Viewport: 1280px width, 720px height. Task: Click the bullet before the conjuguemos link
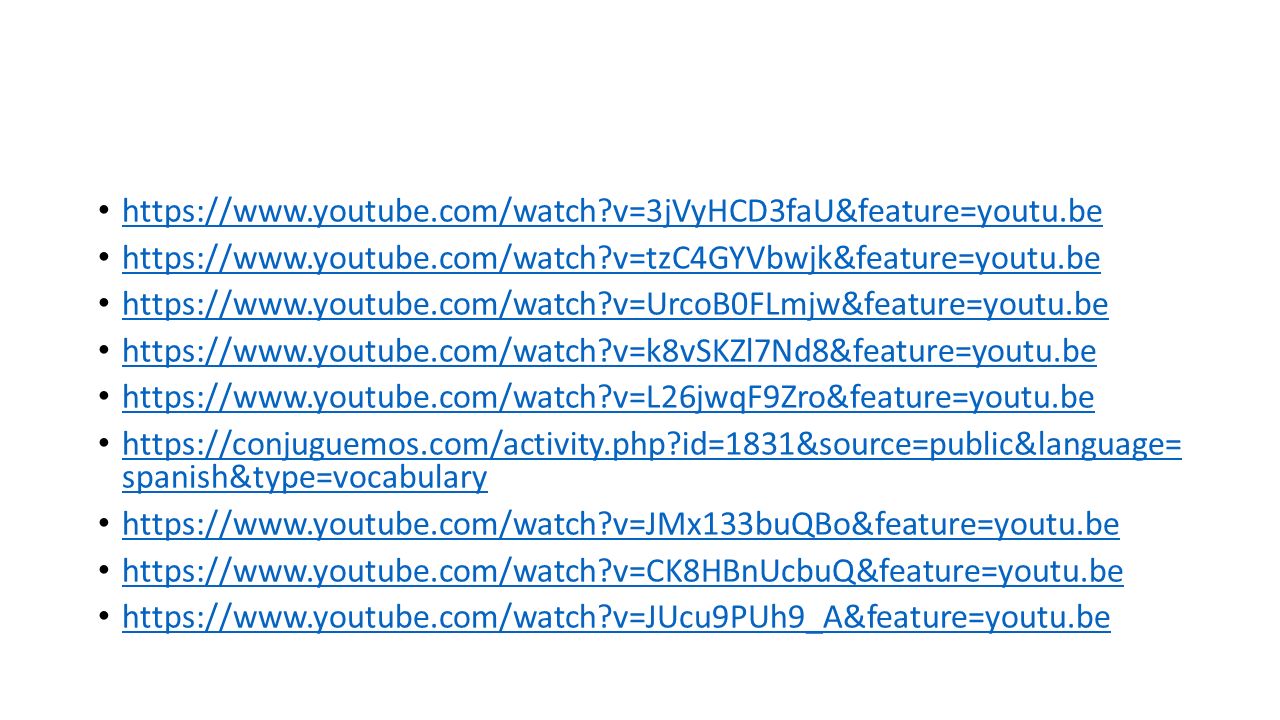tap(104, 445)
